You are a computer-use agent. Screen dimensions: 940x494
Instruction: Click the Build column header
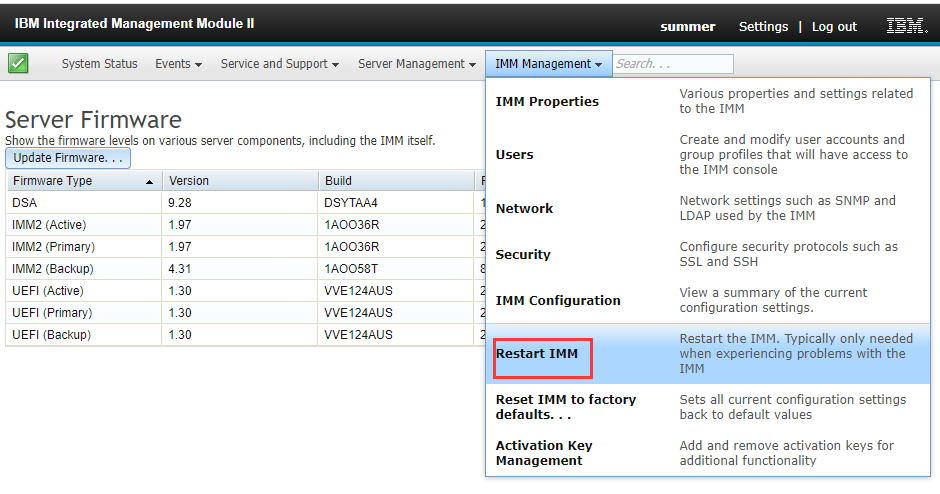tap(396, 180)
